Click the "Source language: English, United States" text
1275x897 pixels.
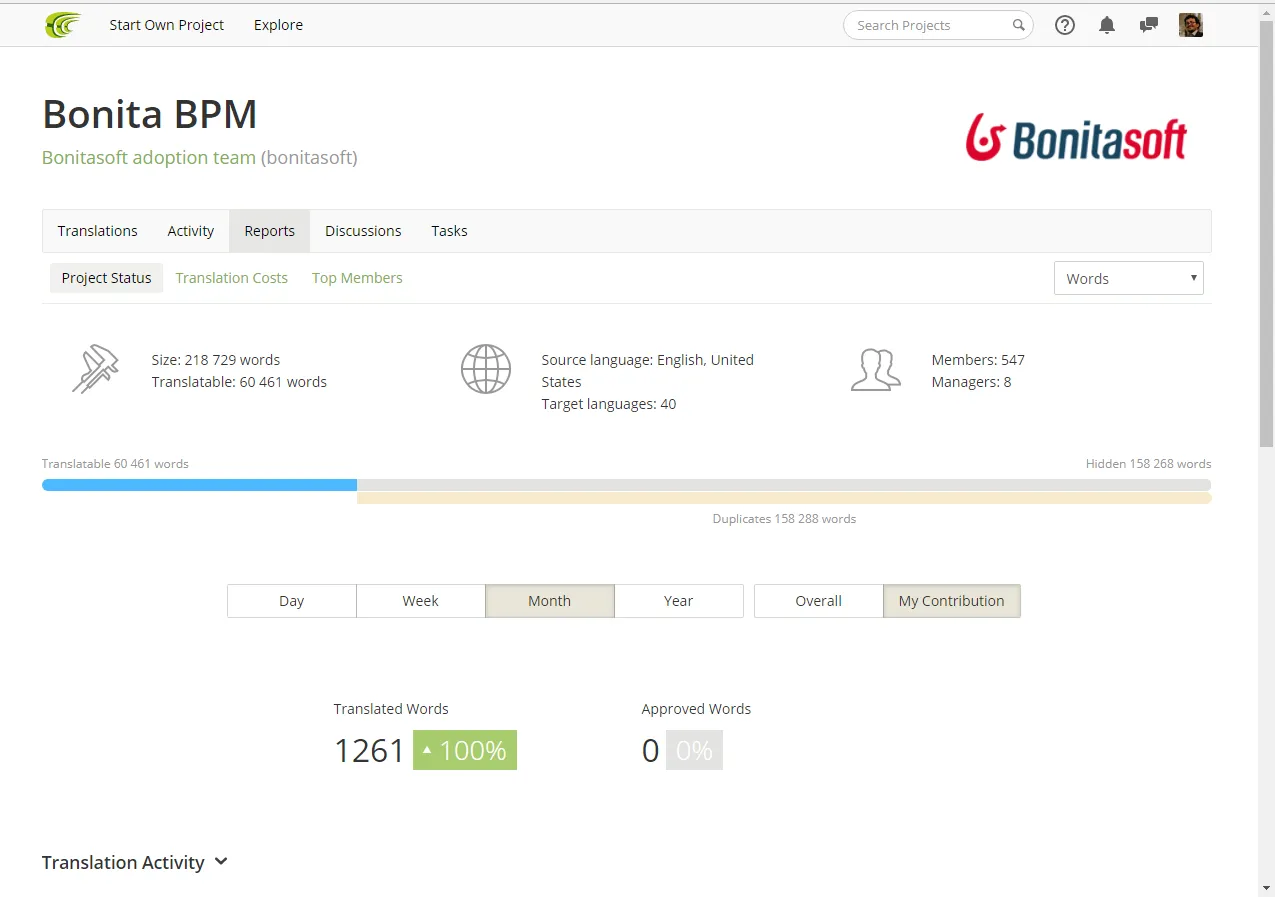[x=648, y=371]
